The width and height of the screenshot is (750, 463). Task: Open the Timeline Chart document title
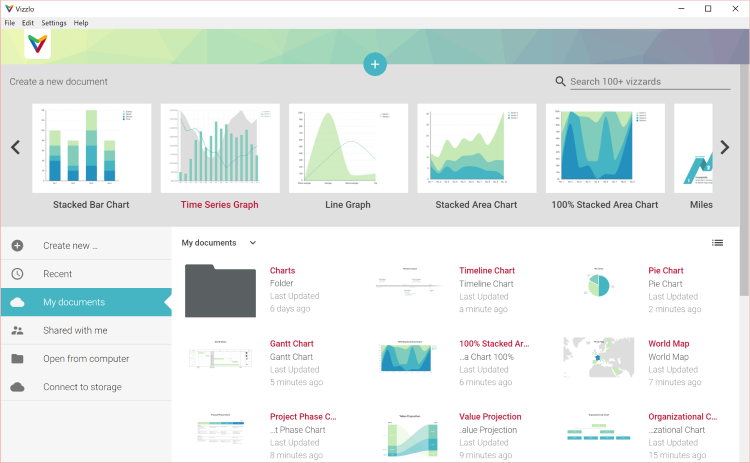487,271
